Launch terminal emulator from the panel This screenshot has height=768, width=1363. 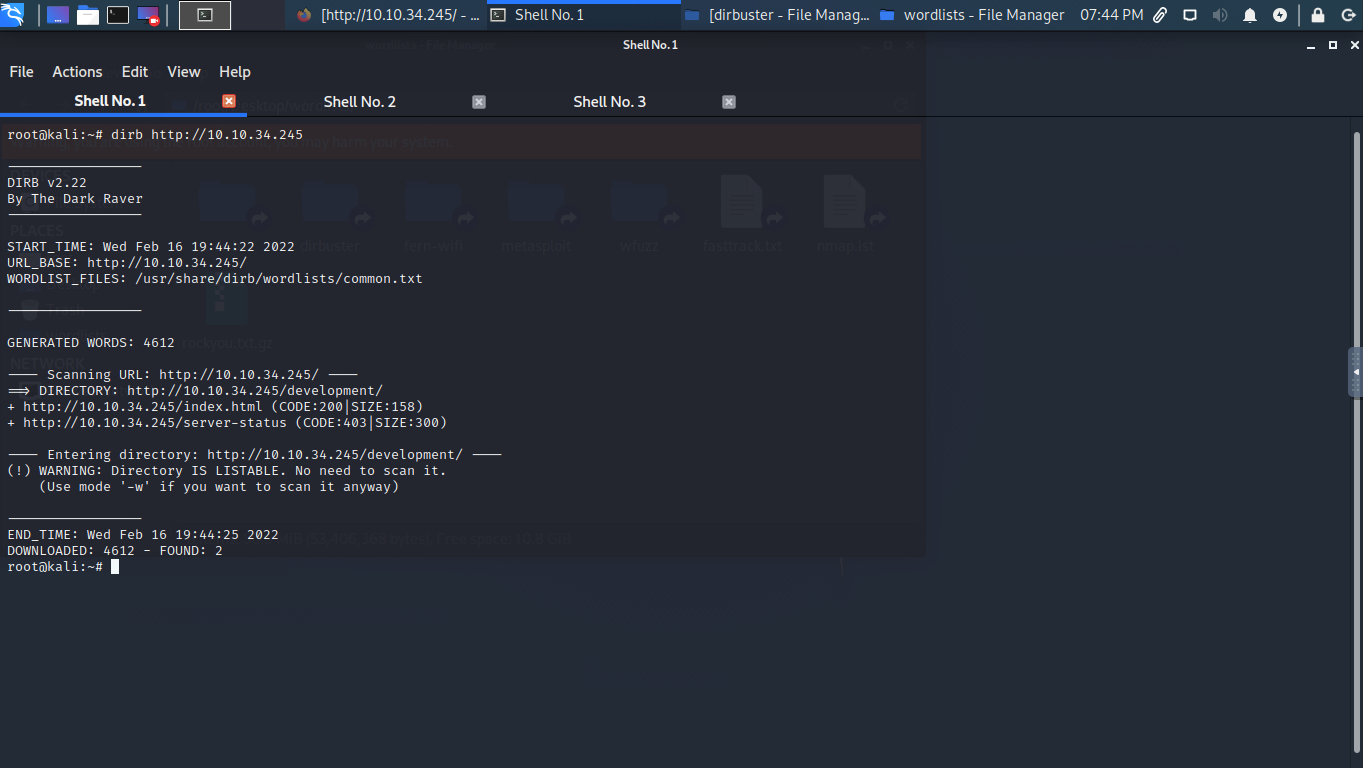coord(118,15)
